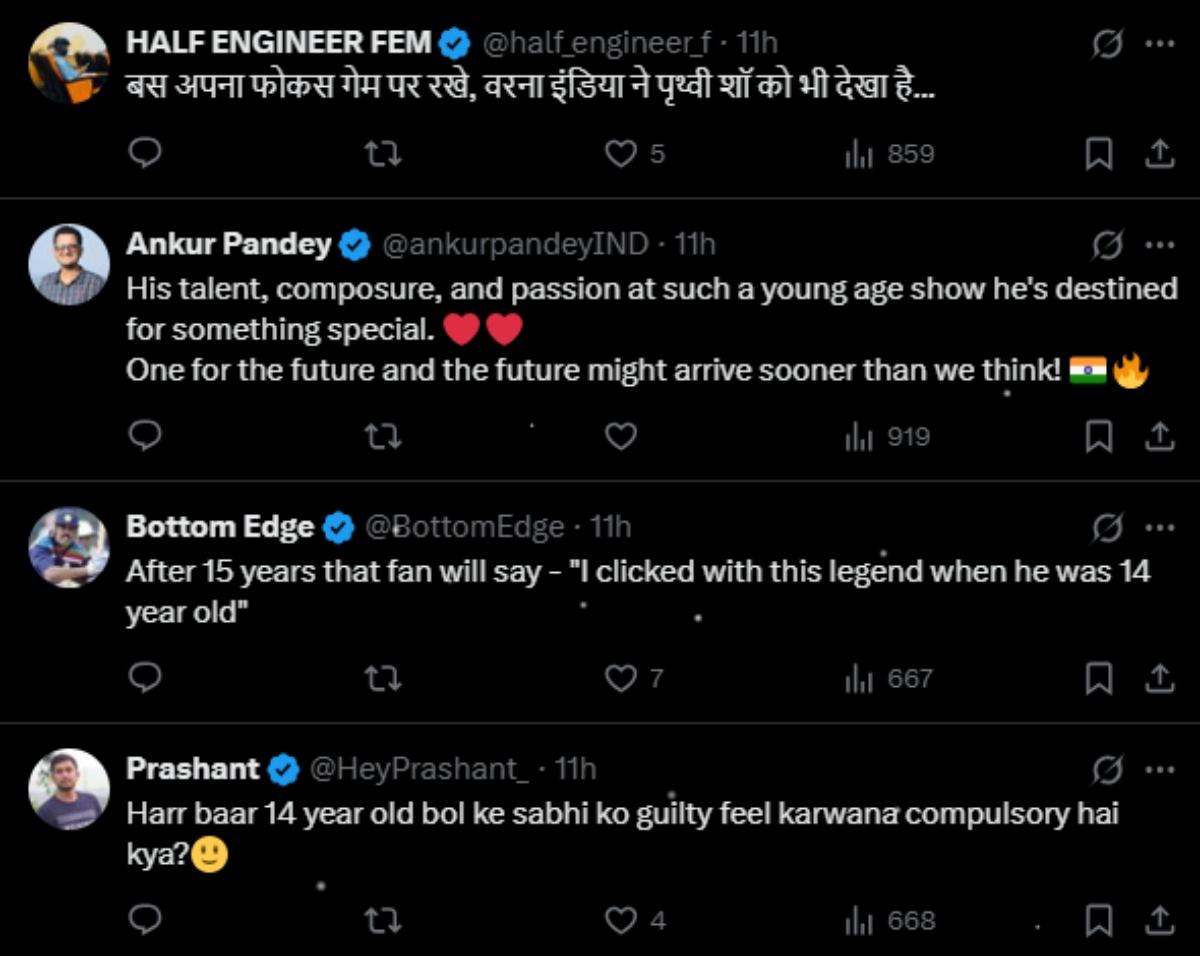Share Ankur Pandey's tweet
The width and height of the screenshot is (1200, 956).
click(1159, 437)
